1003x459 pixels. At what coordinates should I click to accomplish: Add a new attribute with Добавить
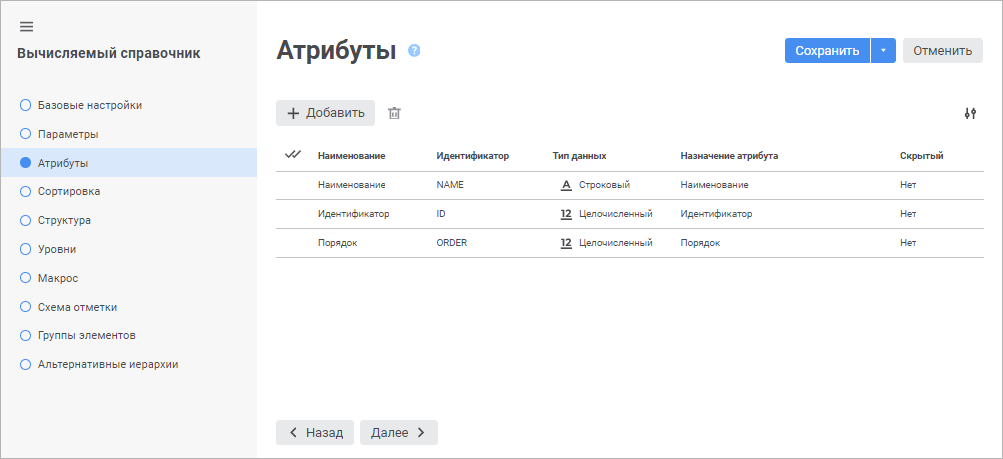click(325, 113)
